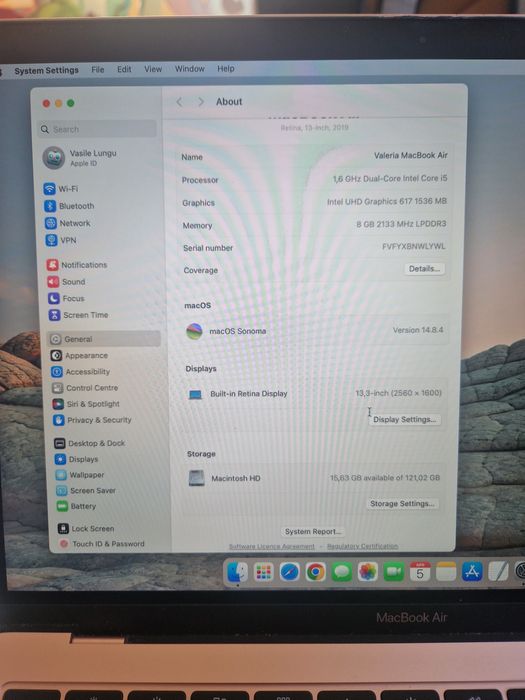The image size is (525, 700).
Task: Click the Coverage Details button
Action: pos(424,269)
